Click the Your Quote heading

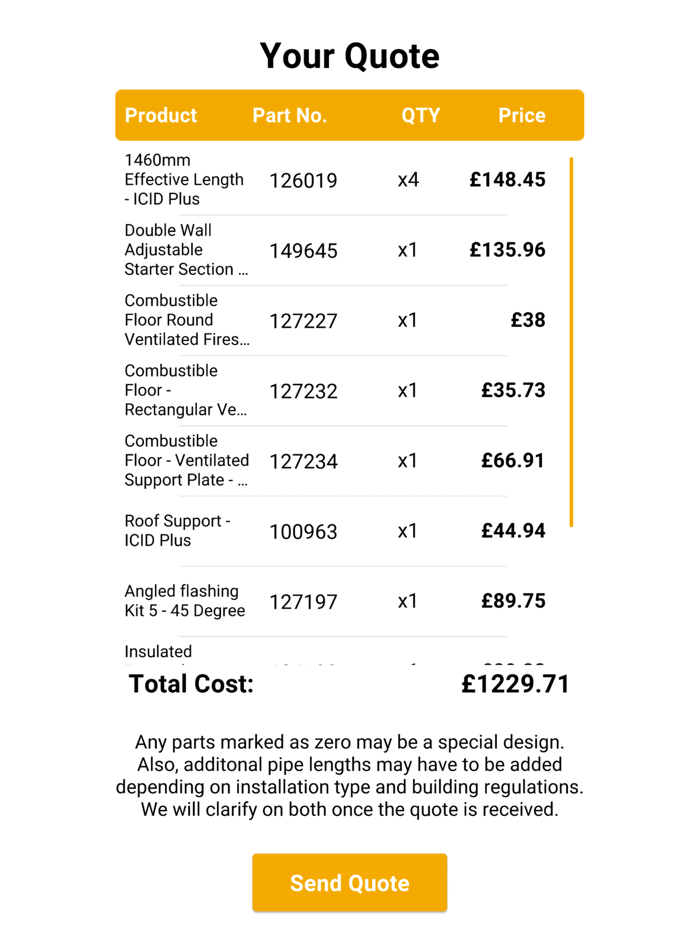pyautogui.click(x=349, y=56)
